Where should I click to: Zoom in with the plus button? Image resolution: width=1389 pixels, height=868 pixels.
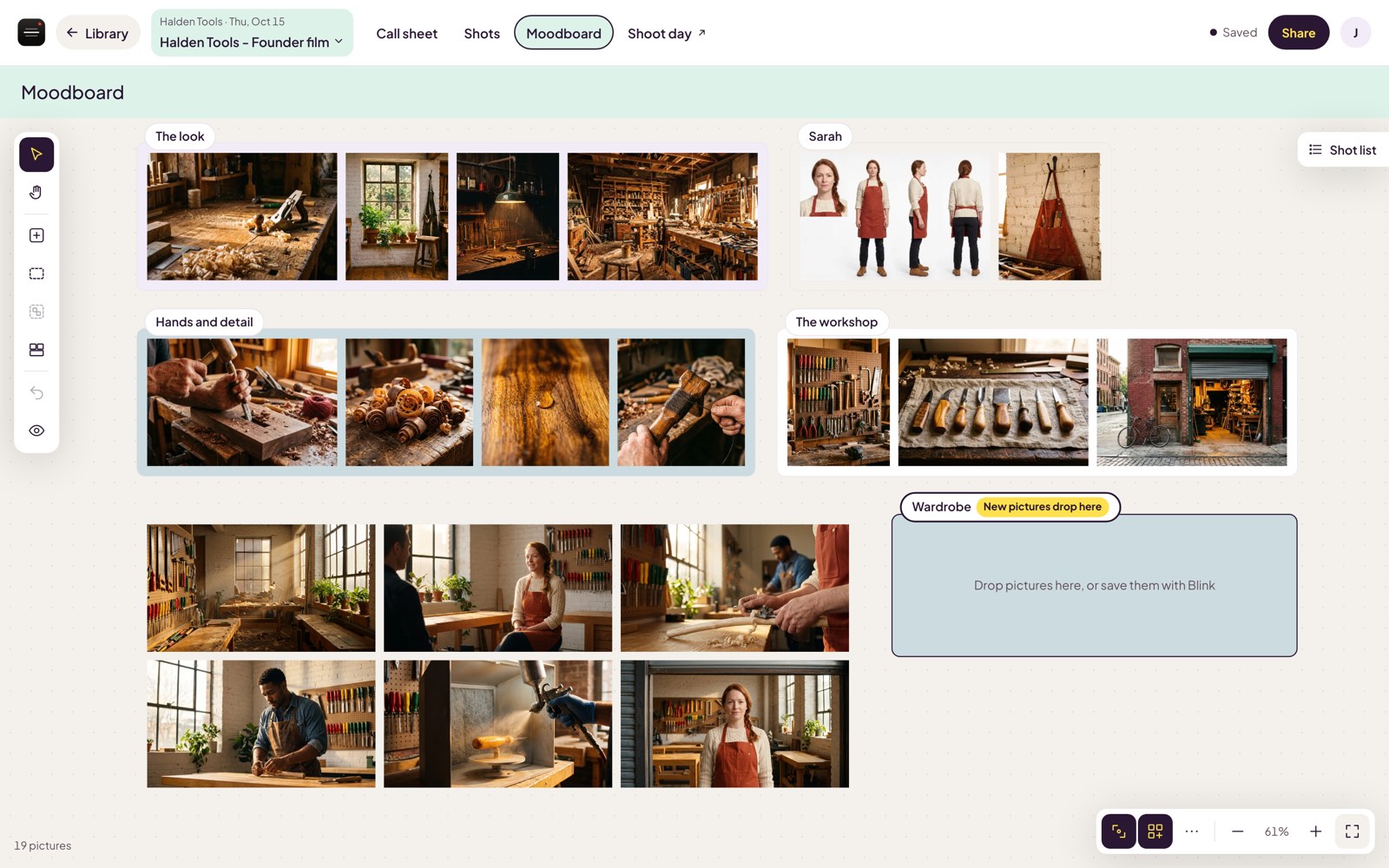[x=1315, y=832]
